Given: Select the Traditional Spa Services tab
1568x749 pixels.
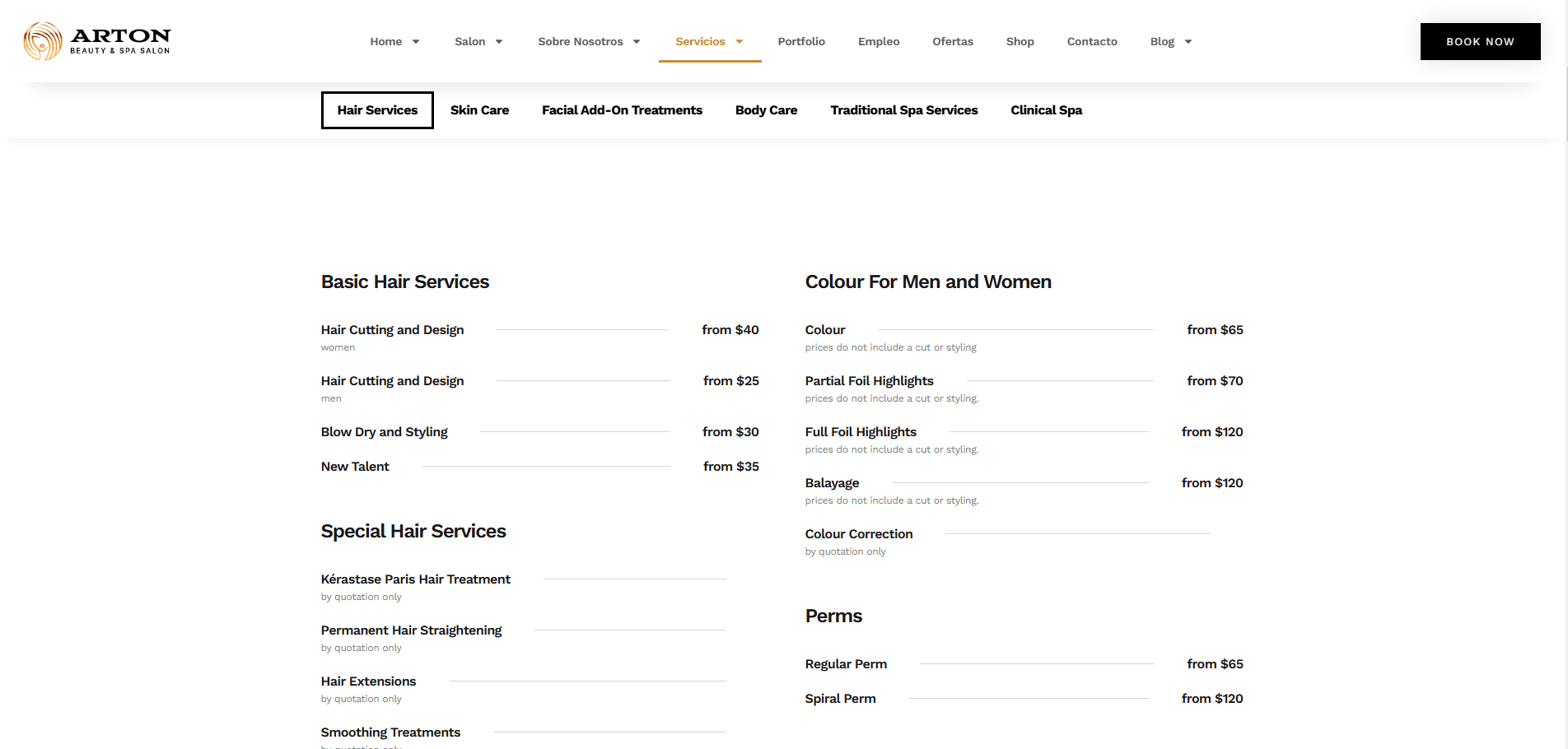Looking at the screenshot, I should click(x=903, y=110).
